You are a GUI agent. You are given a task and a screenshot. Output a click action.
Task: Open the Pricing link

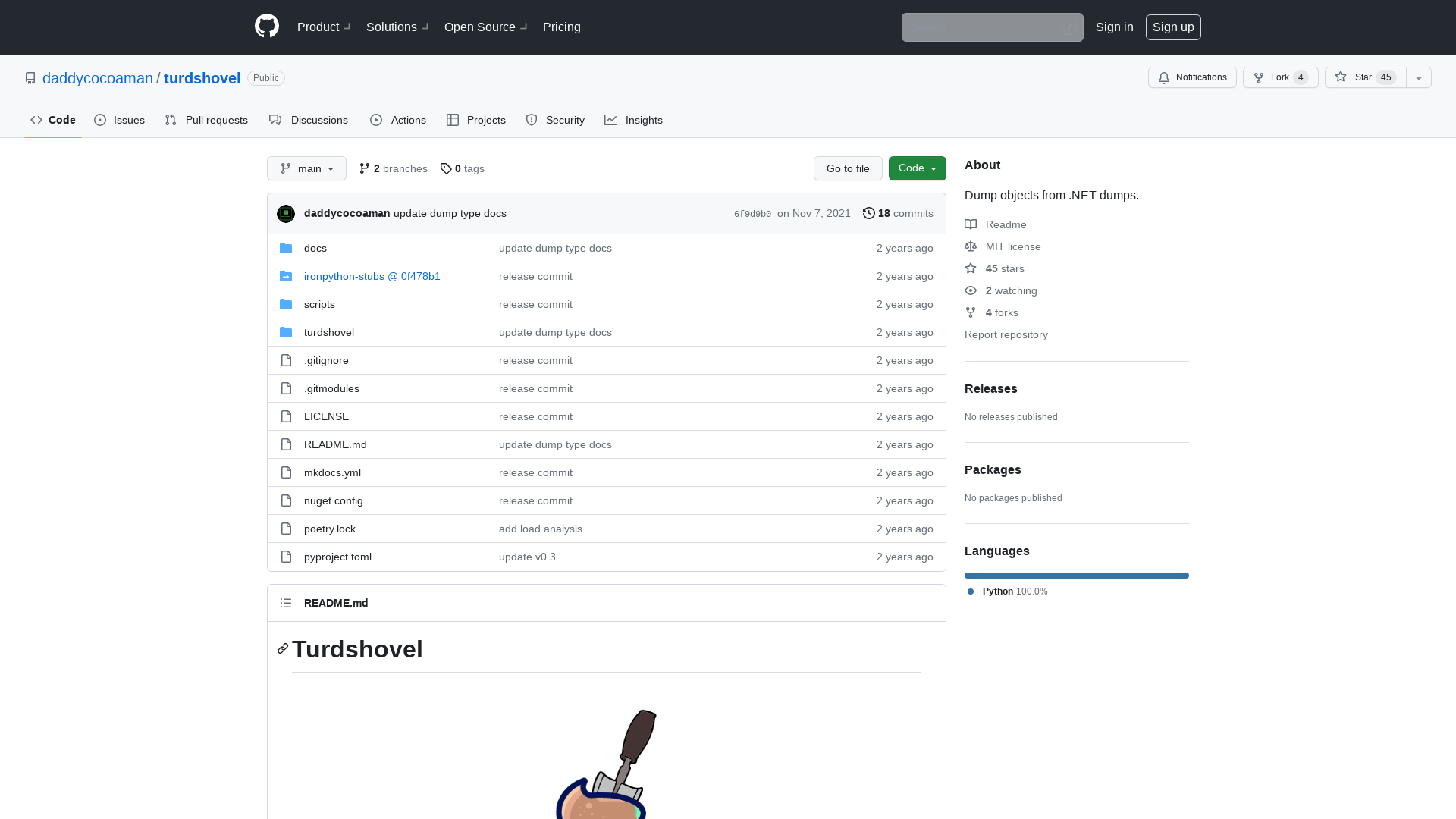point(562,27)
